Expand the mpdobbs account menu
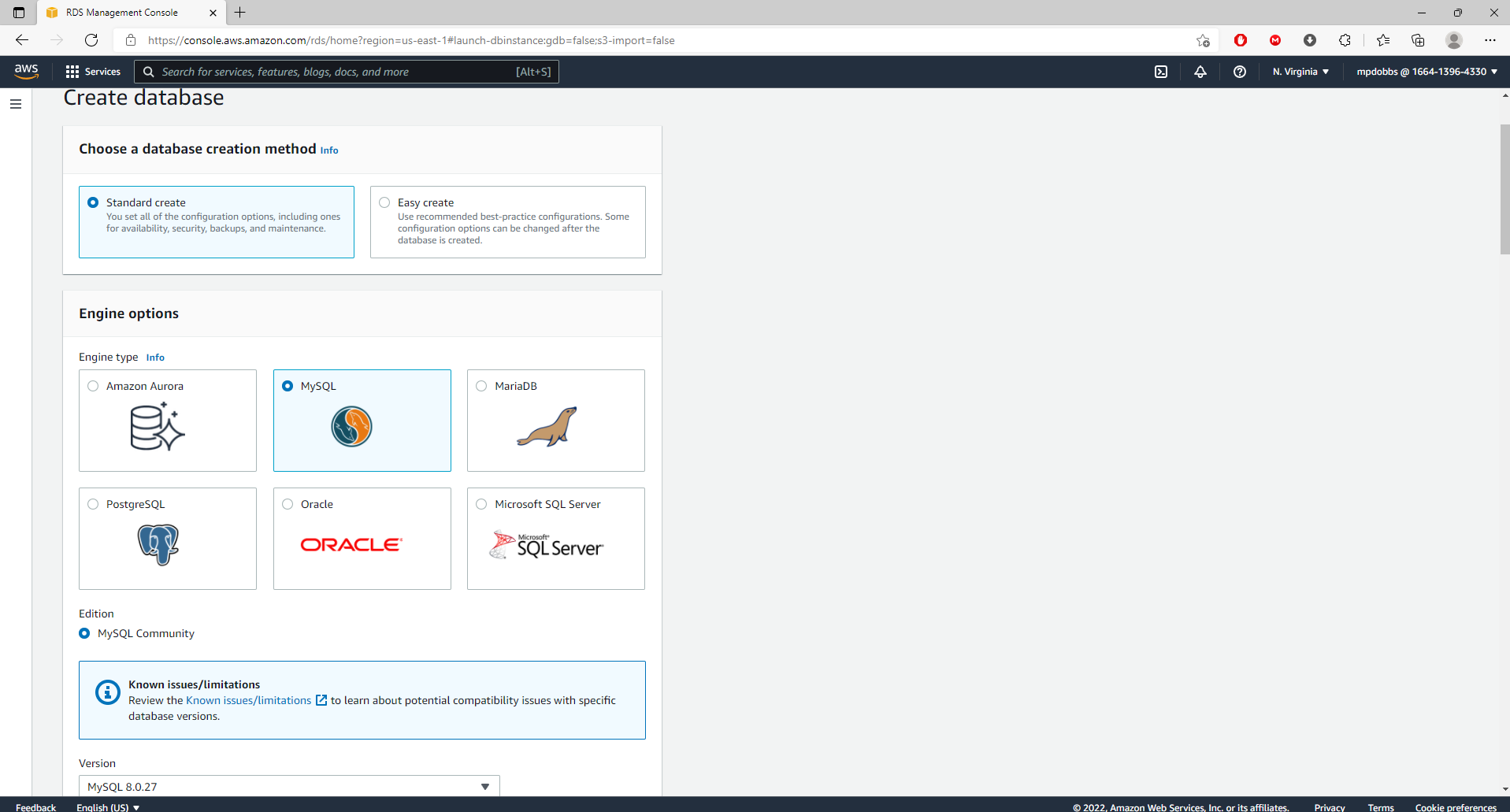The height and width of the screenshot is (812, 1510). click(x=1427, y=72)
